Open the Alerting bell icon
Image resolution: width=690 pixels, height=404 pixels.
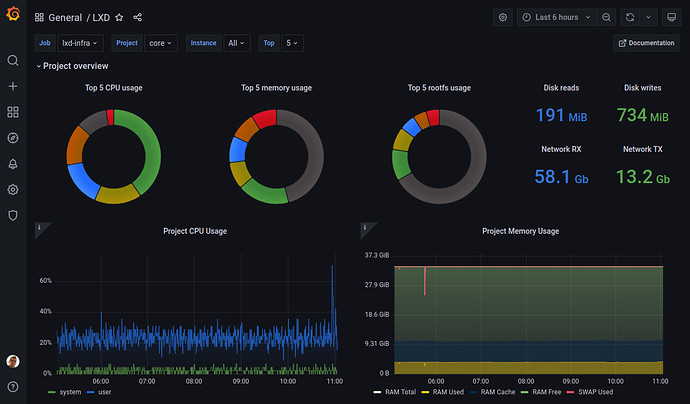tap(13, 164)
